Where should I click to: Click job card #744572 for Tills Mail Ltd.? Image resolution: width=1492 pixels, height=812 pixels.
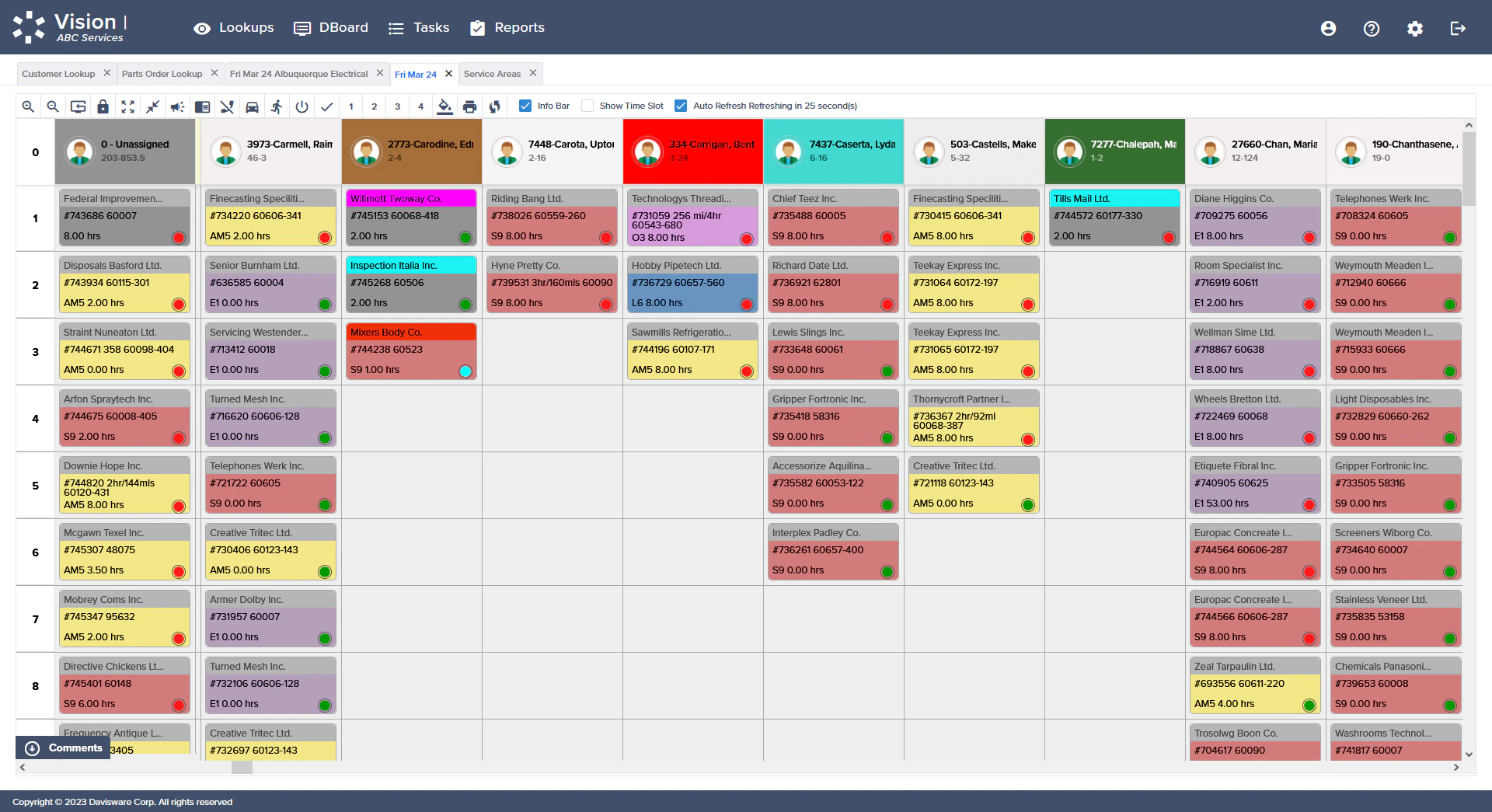click(x=1114, y=218)
